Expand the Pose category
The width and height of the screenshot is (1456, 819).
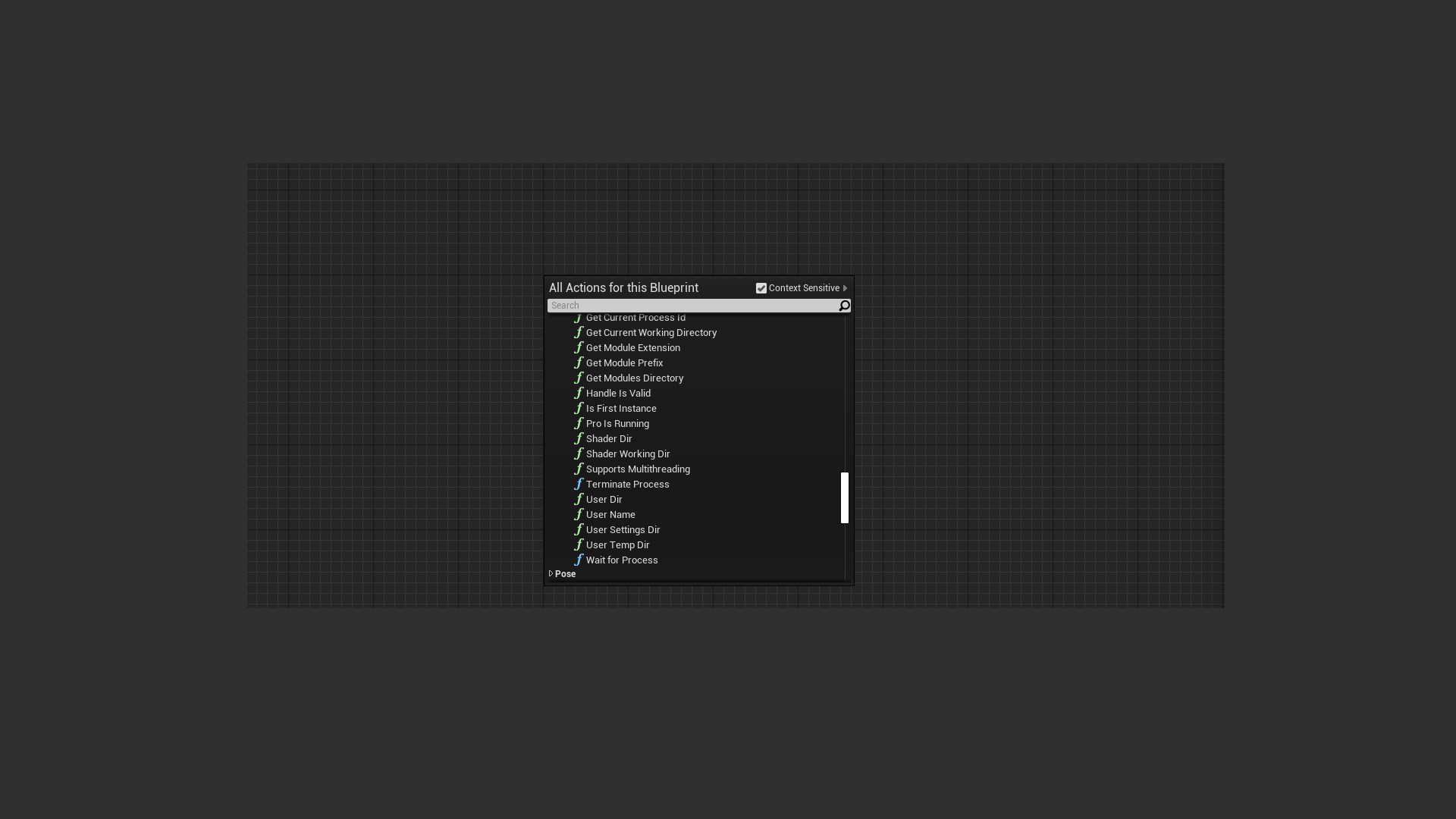coord(551,574)
